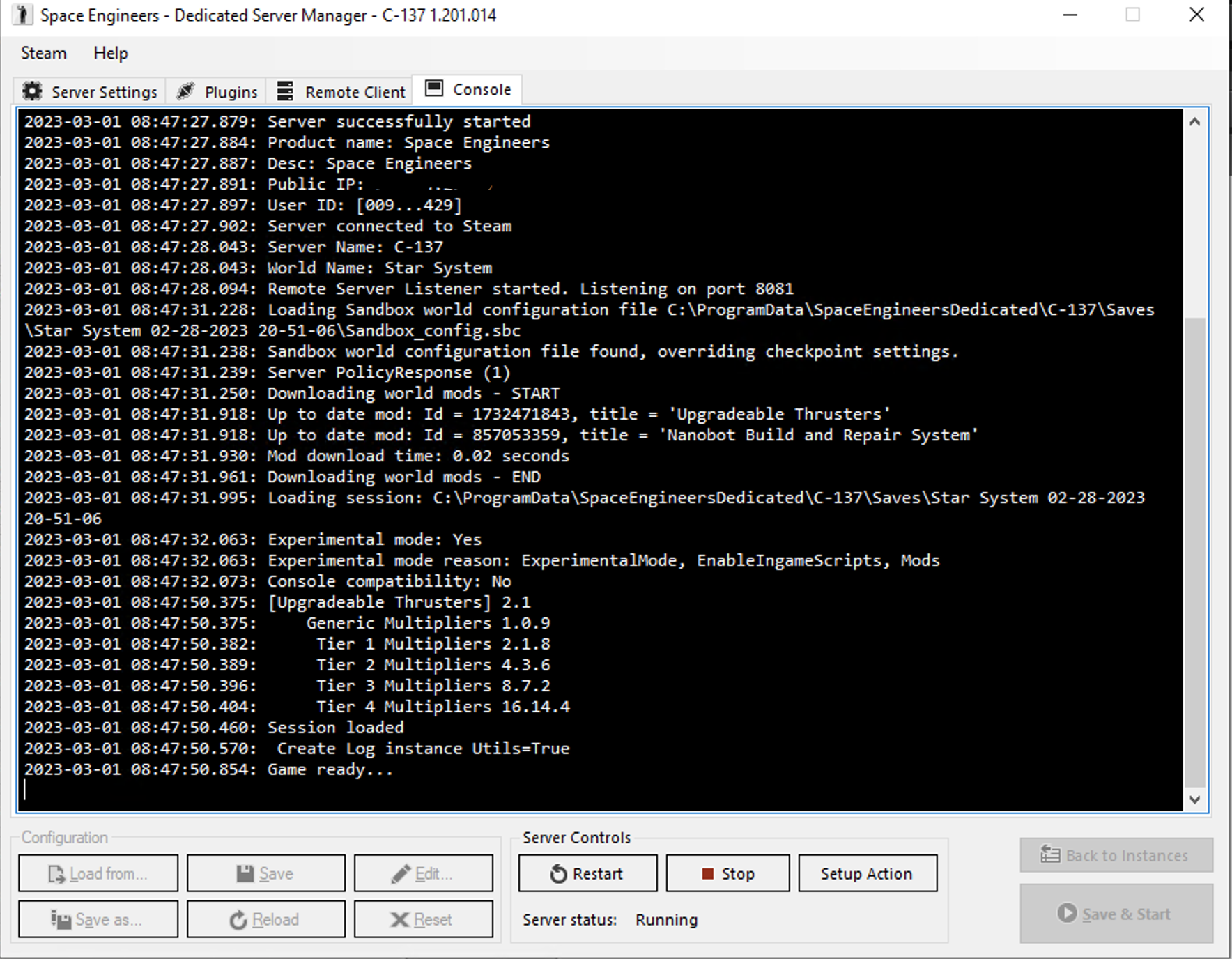This screenshot has height=959, width=1232.
Task: Click the 'Mod download time: 0.02 seconds' line
Action: (297, 456)
